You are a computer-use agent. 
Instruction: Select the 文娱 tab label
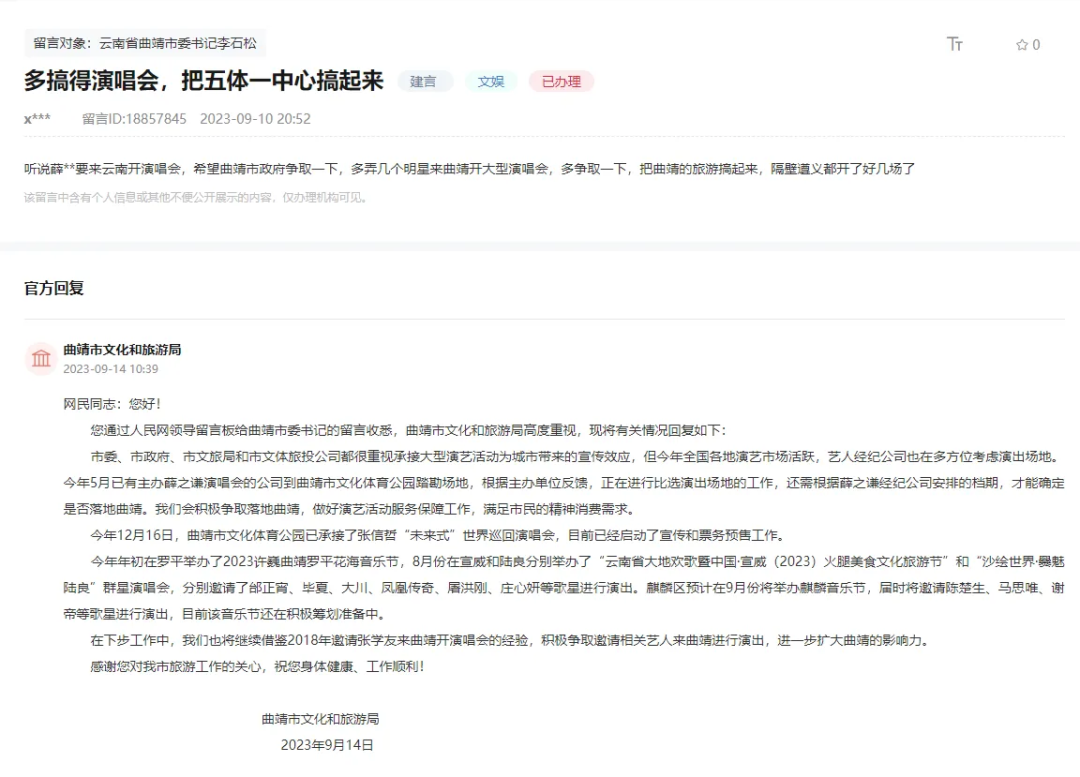tap(491, 82)
